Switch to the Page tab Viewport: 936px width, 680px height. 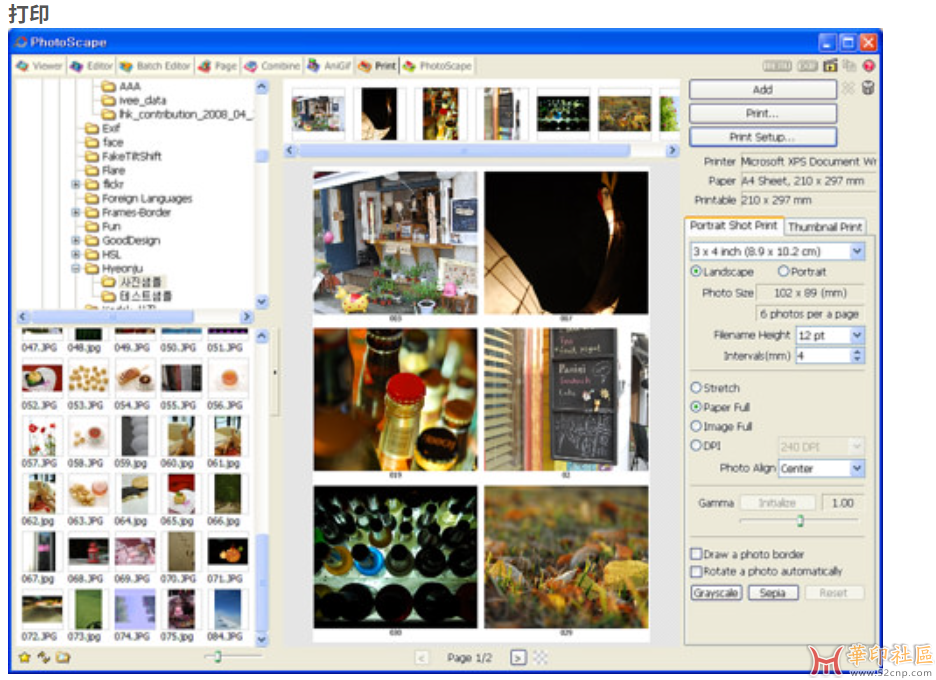click(x=218, y=66)
